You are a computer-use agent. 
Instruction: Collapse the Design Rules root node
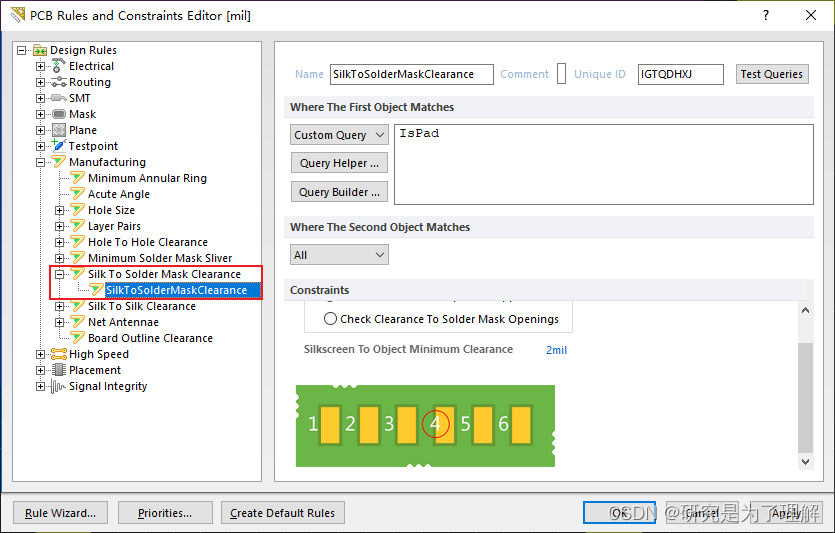21,51
